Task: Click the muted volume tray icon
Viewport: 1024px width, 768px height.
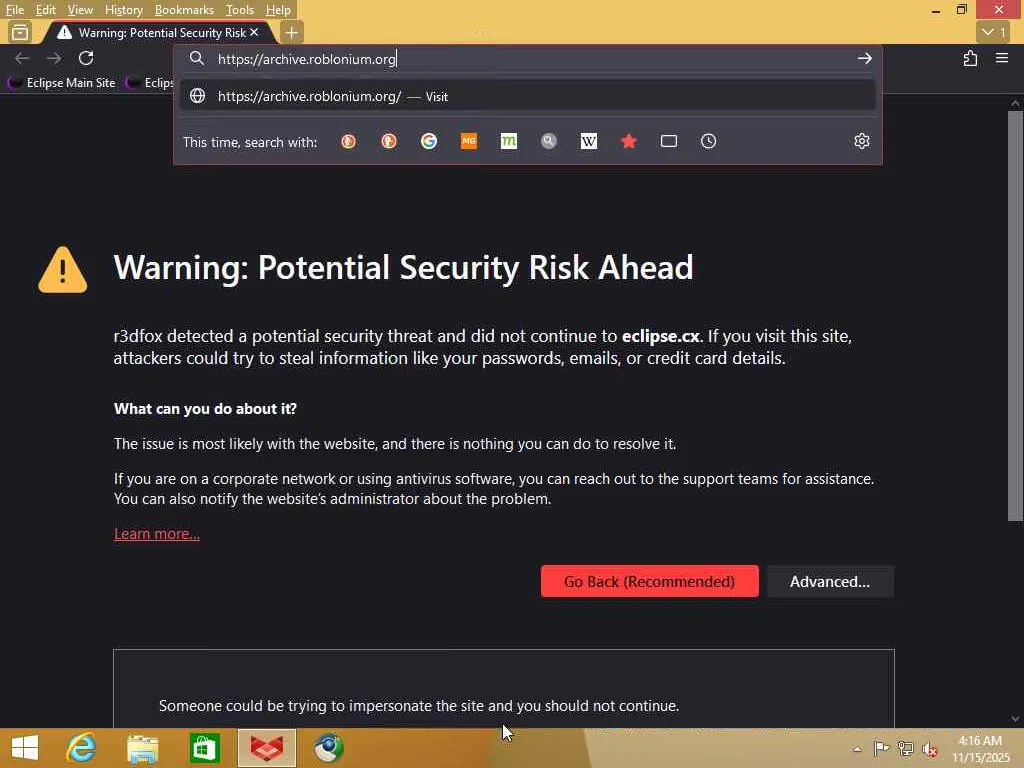Action: click(930, 749)
